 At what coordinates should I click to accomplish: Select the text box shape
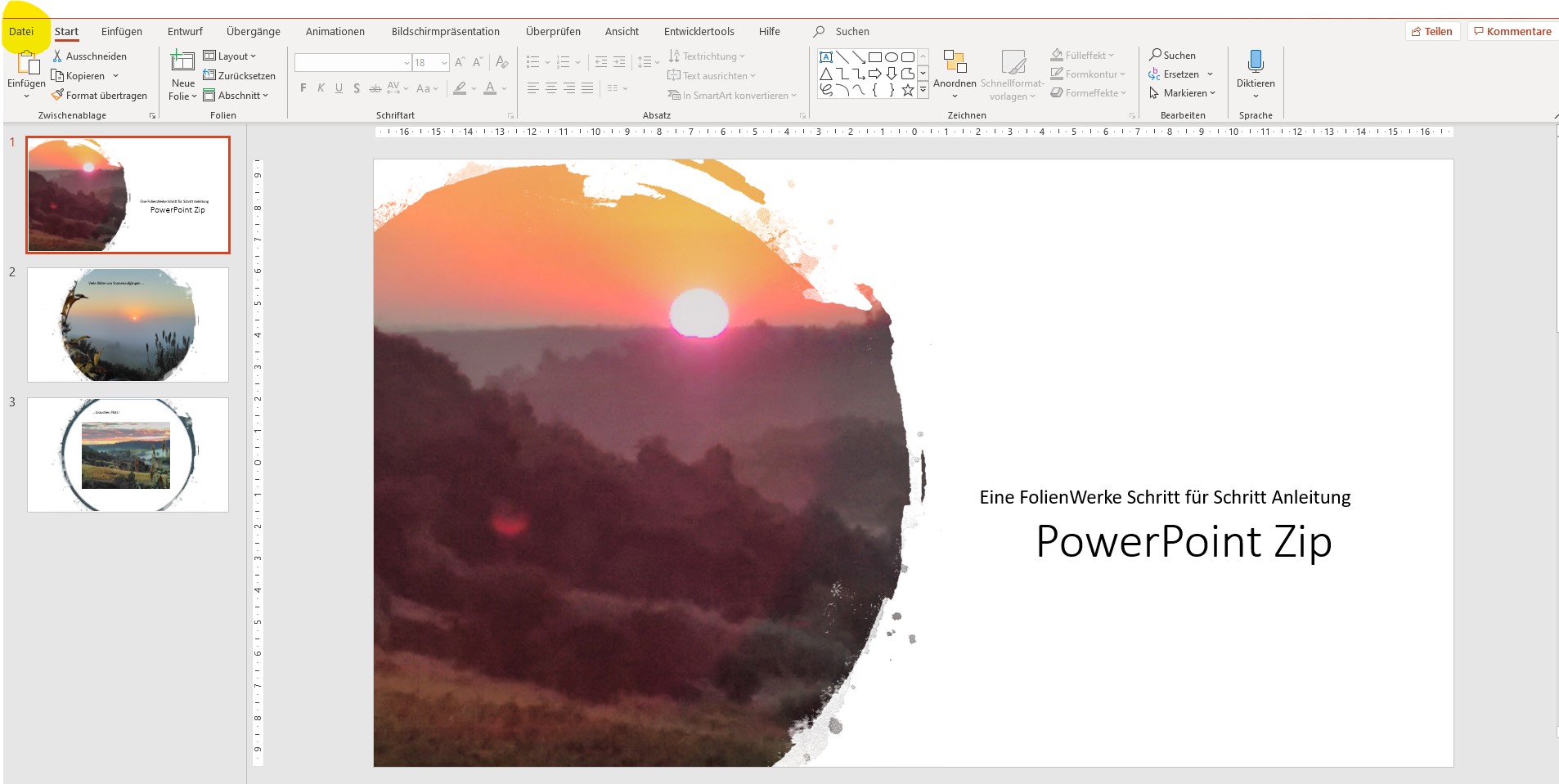pos(826,57)
